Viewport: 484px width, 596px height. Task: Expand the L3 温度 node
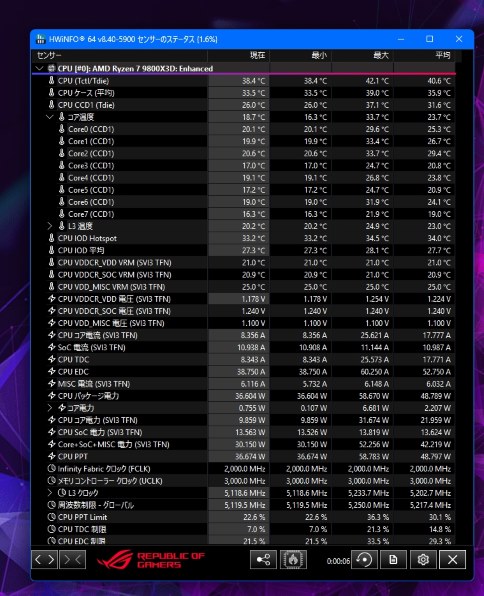pos(49,226)
